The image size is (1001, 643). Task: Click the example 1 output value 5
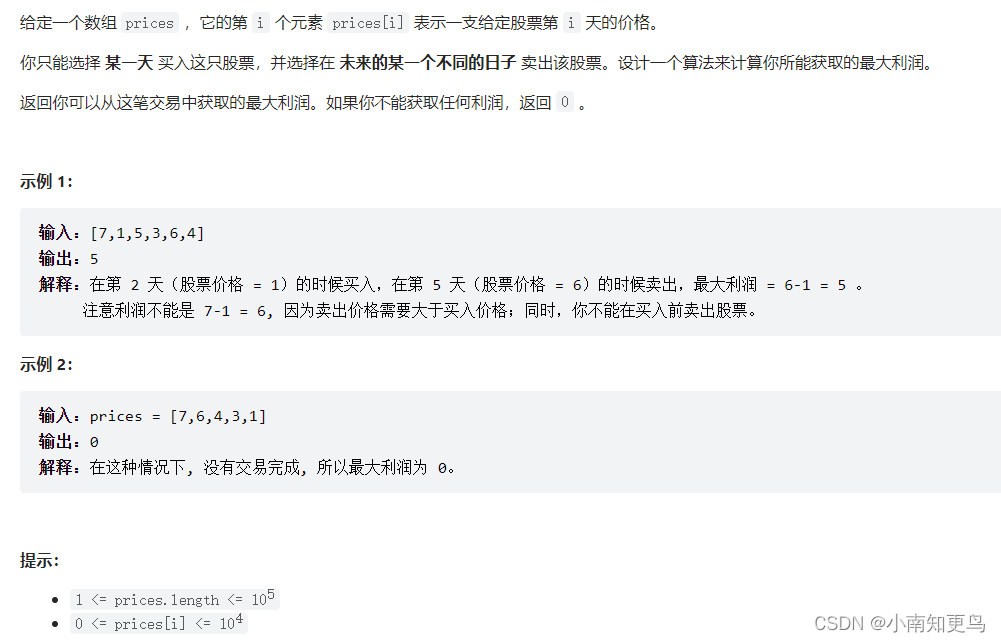tap(94, 259)
